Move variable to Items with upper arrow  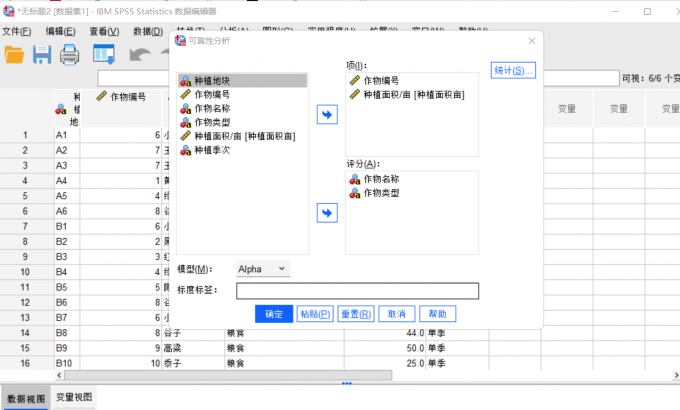click(x=327, y=115)
